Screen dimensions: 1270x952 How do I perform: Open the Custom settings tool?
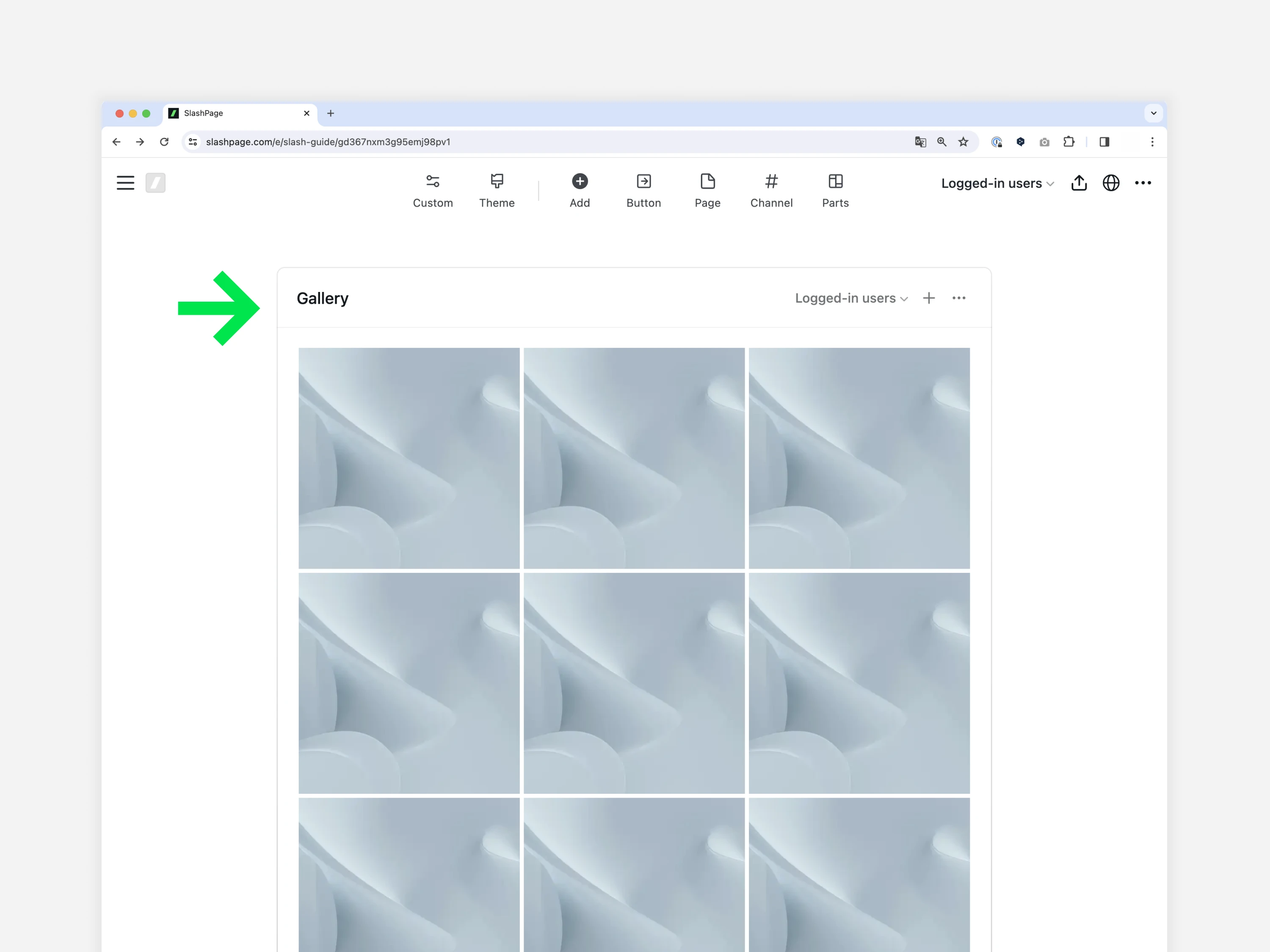433,192
